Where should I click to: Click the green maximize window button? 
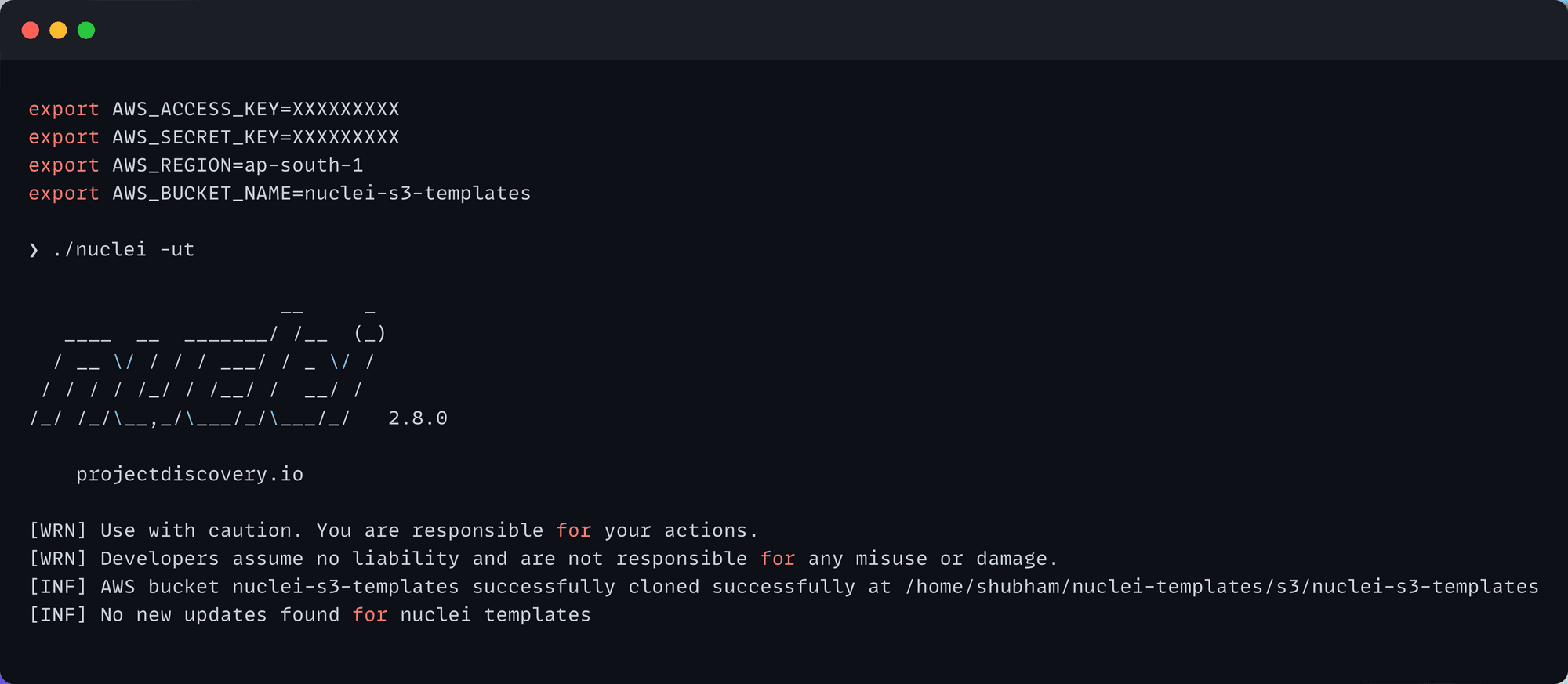pyautogui.click(x=86, y=31)
